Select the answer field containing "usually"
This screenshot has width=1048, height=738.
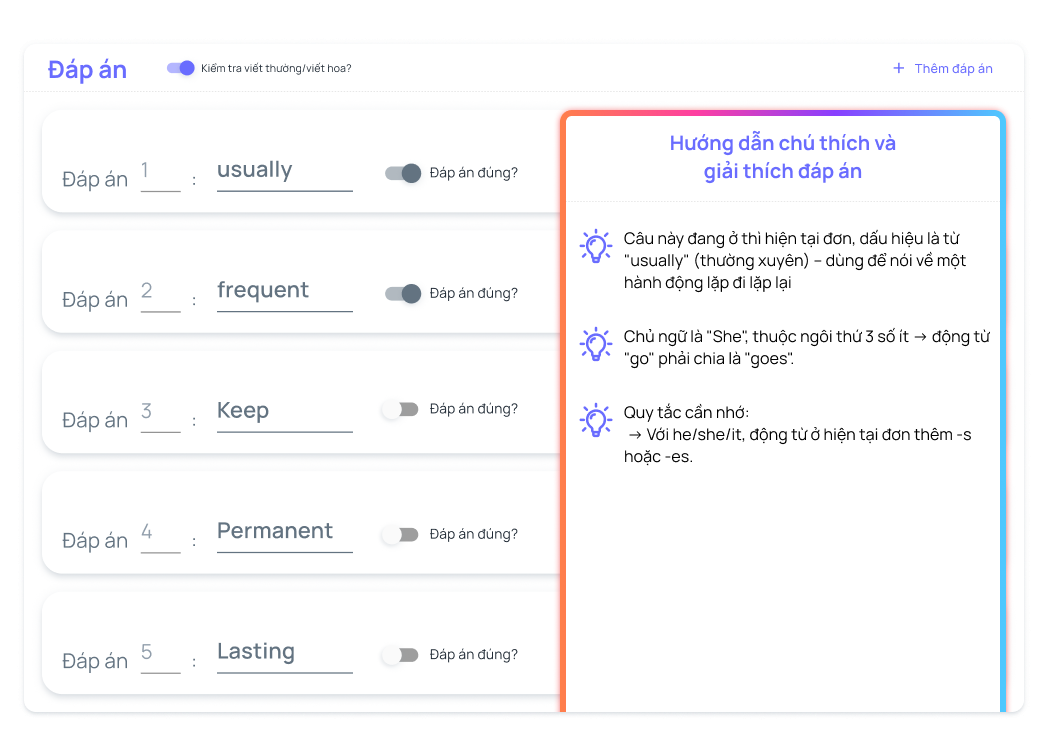[x=284, y=172]
